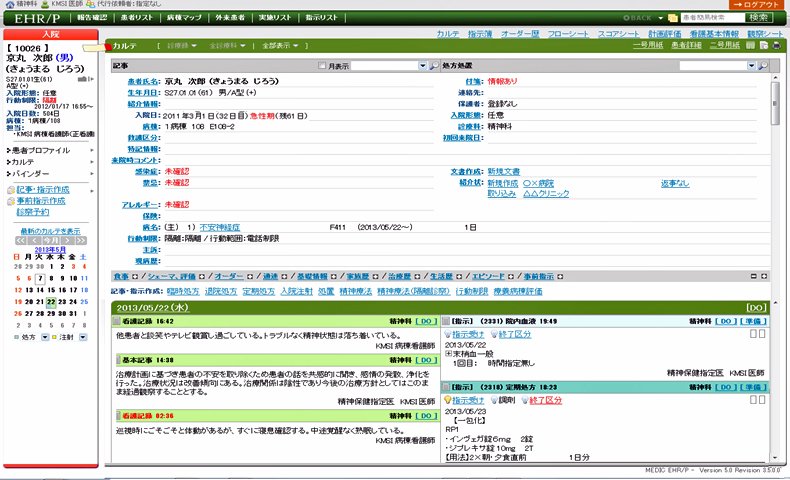Click the plus icon next to 末梢血一般
Image resolution: width=790 pixels, height=480 pixels.
[x=448, y=354]
